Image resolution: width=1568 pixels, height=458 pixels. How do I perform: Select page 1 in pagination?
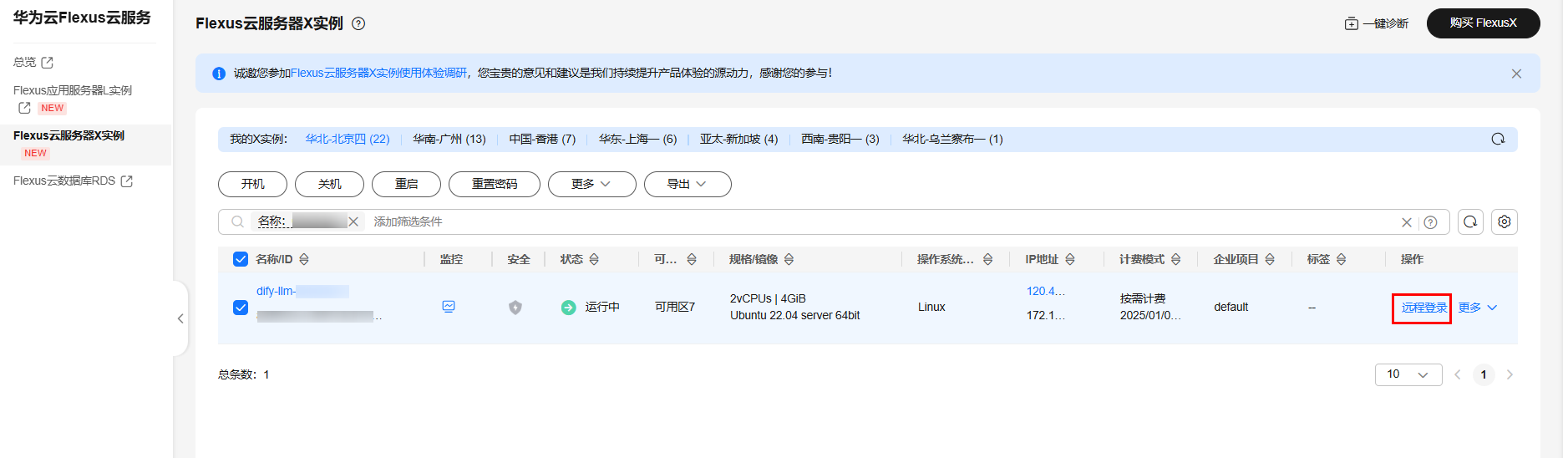1484,374
